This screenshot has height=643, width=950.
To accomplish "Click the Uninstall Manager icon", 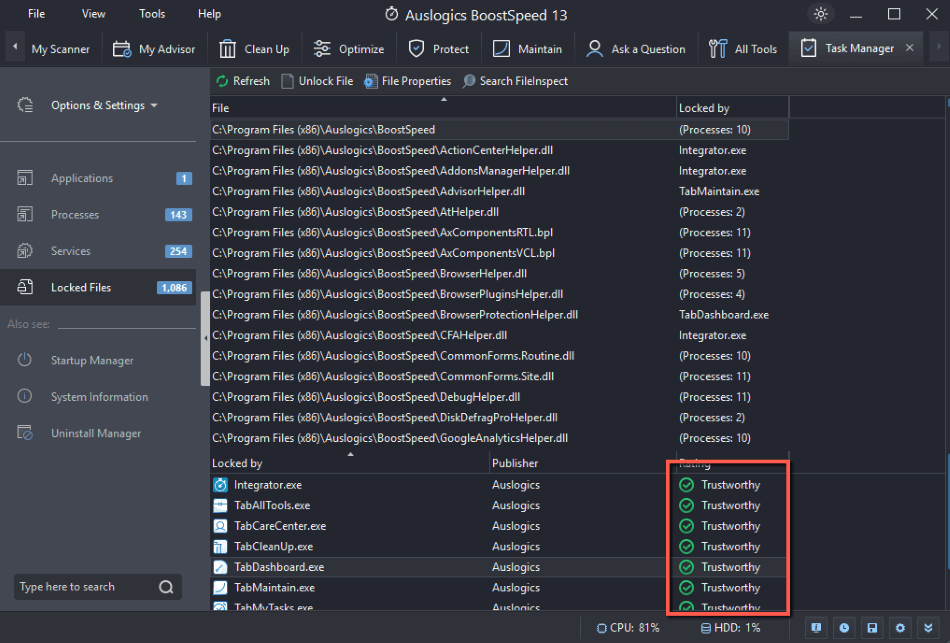I will click(x=24, y=433).
